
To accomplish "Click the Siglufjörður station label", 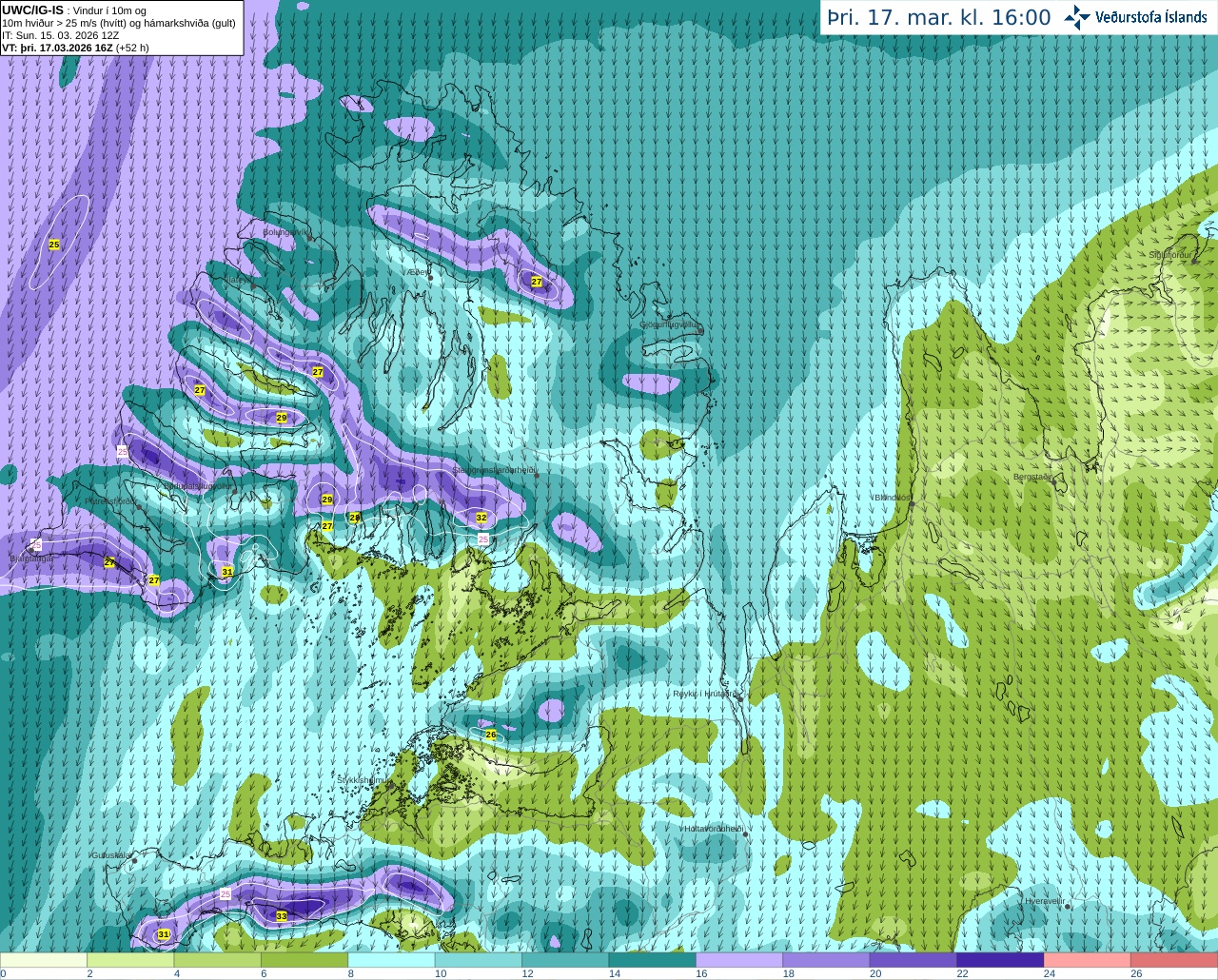I will pos(1170,255).
